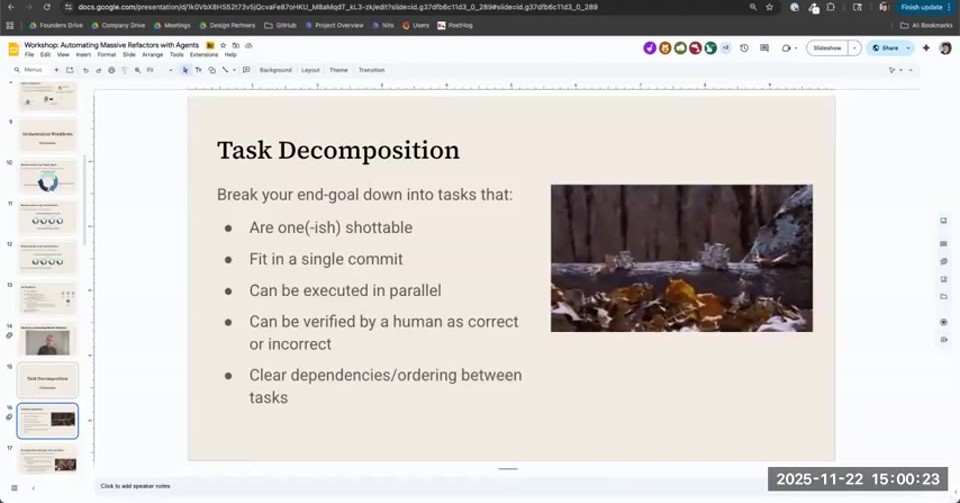Expand Slideshow options arrow
Image resolution: width=960 pixels, height=503 pixels.
pos(855,48)
